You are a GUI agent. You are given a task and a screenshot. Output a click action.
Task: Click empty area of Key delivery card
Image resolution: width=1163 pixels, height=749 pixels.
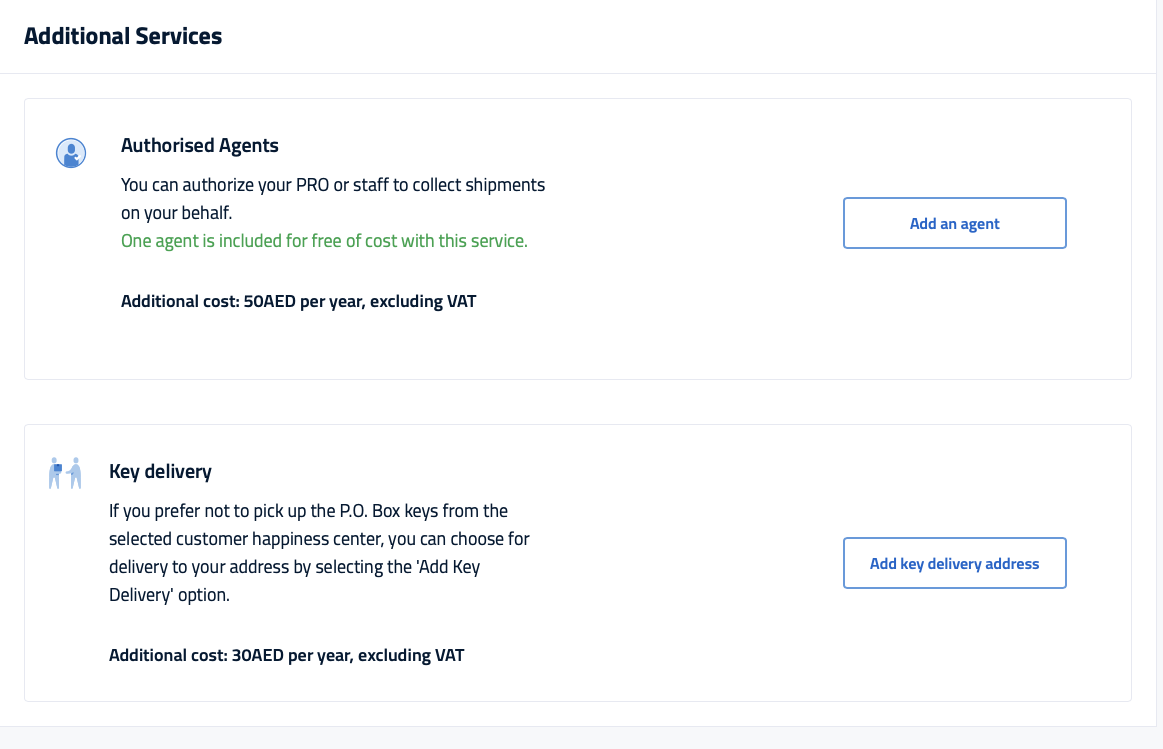point(690,653)
